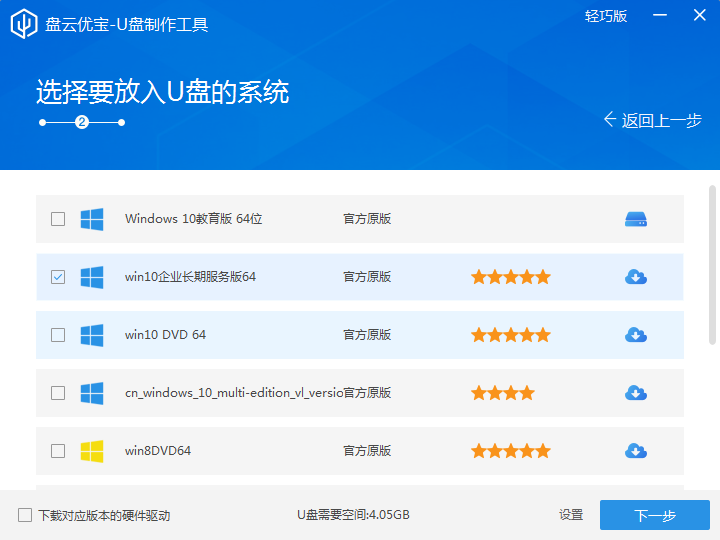
Task: Check the Windows 10教育版 64位 checkbox
Action: tap(58, 219)
